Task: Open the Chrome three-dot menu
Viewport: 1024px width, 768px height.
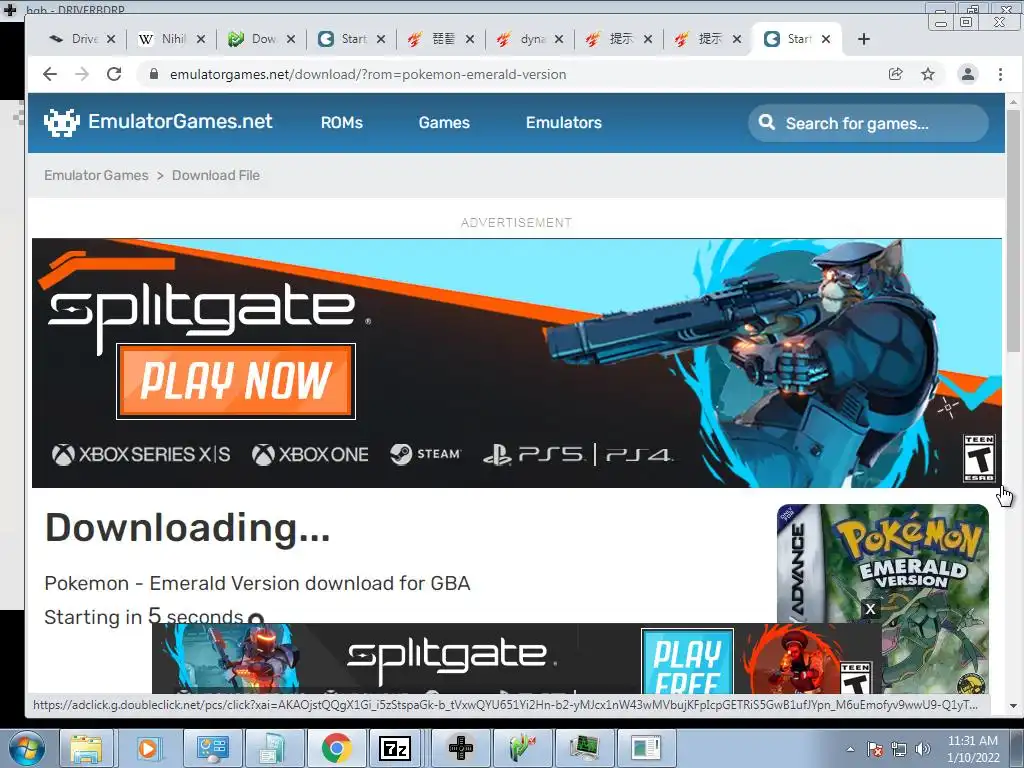Action: point(1000,74)
